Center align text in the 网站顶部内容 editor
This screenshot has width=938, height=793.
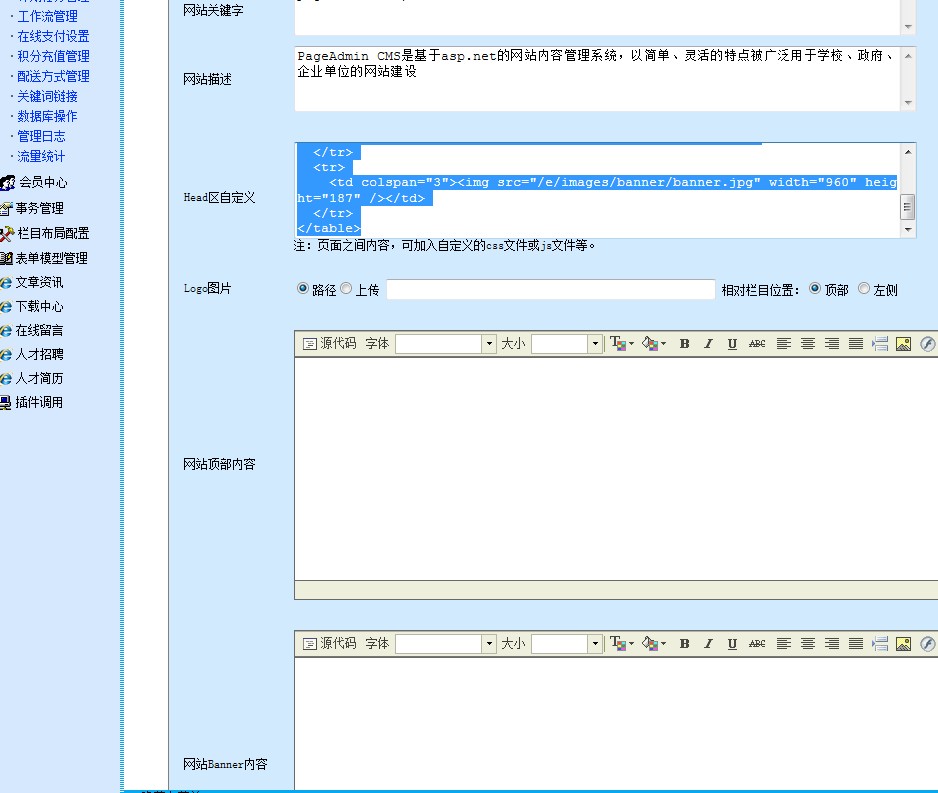(x=807, y=344)
